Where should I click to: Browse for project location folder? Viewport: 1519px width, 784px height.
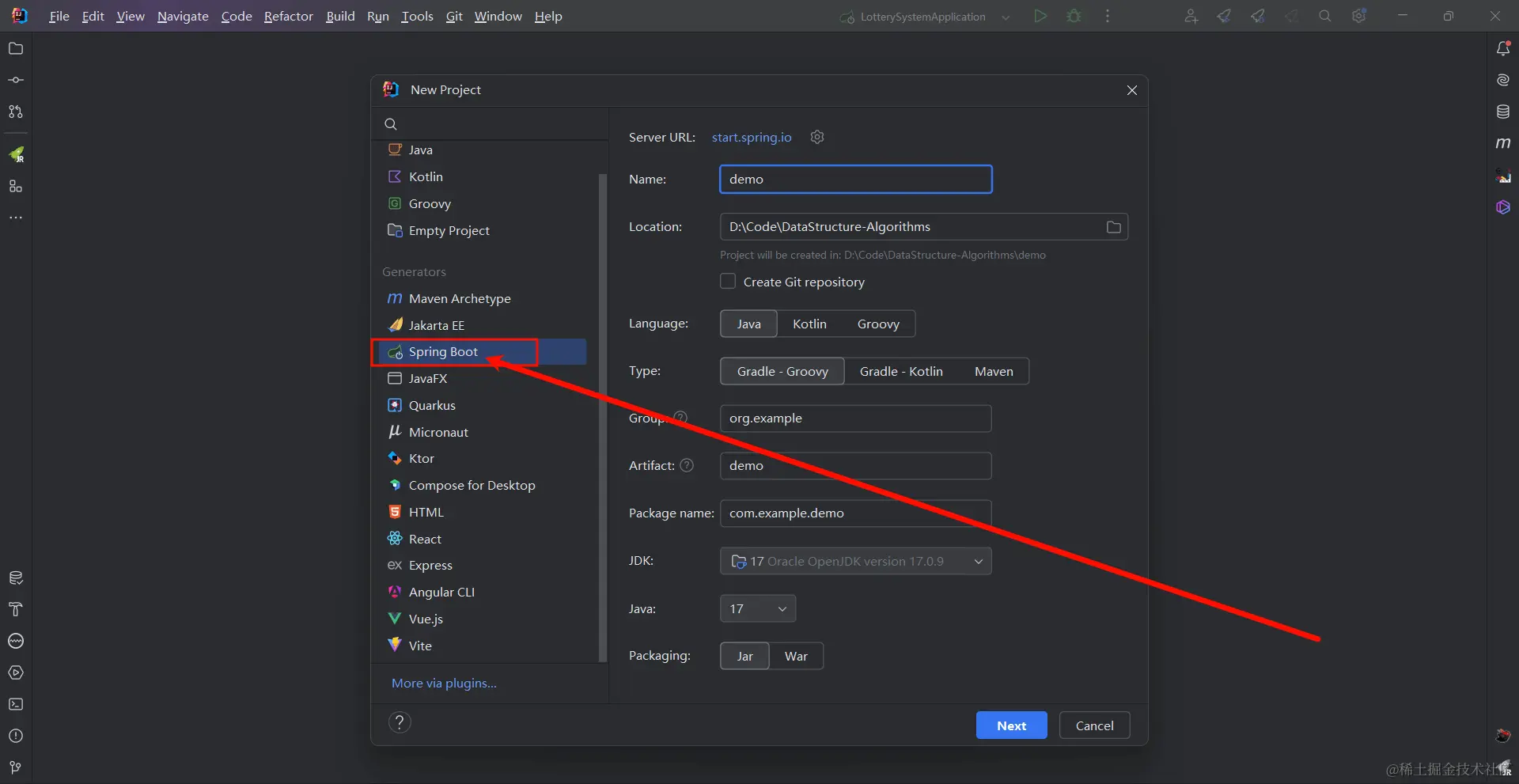tap(1114, 227)
